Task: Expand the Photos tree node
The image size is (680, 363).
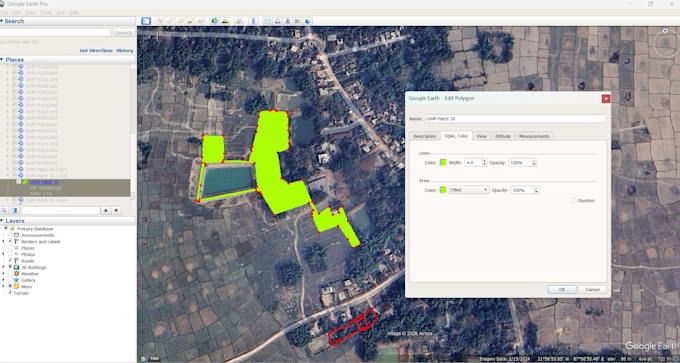Action: [3, 254]
